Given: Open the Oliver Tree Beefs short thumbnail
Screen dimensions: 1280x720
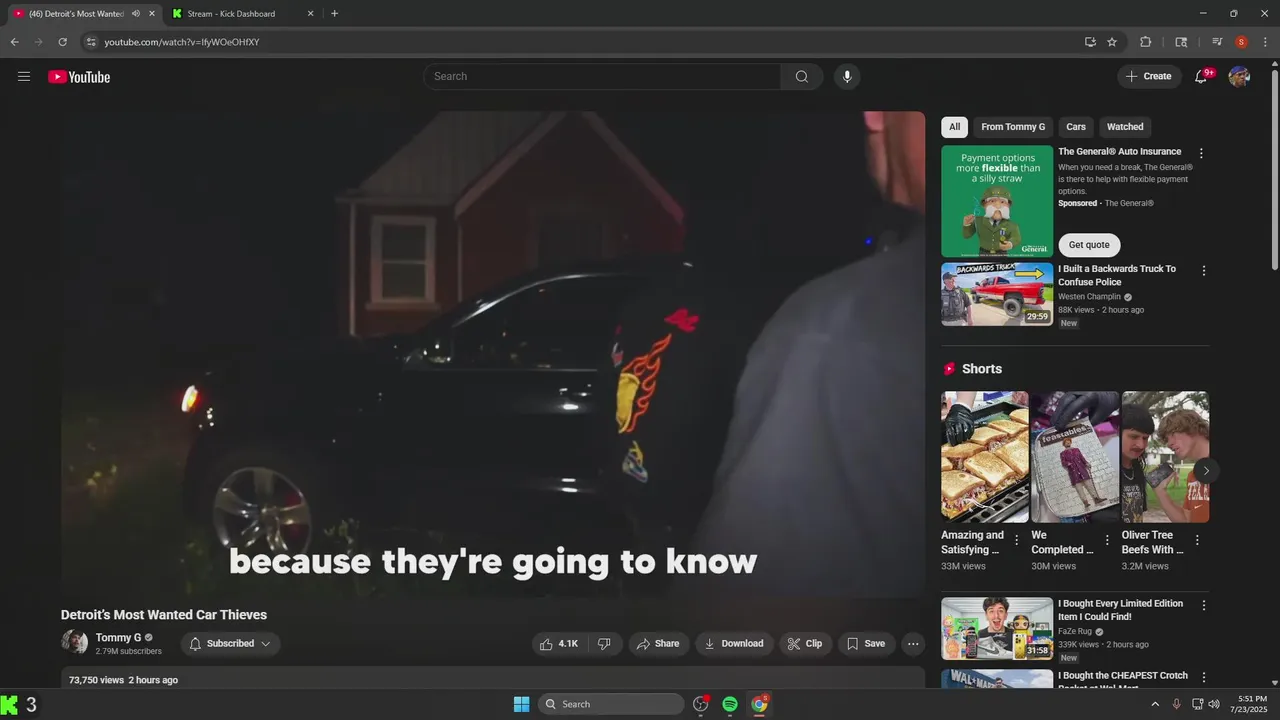Looking at the screenshot, I should pyautogui.click(x=1165, y=457).
